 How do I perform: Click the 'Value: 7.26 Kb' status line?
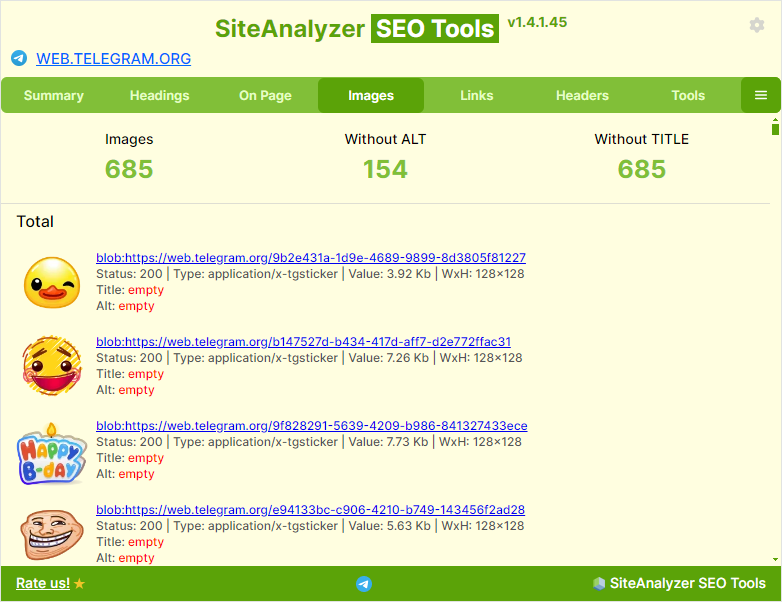309,358
